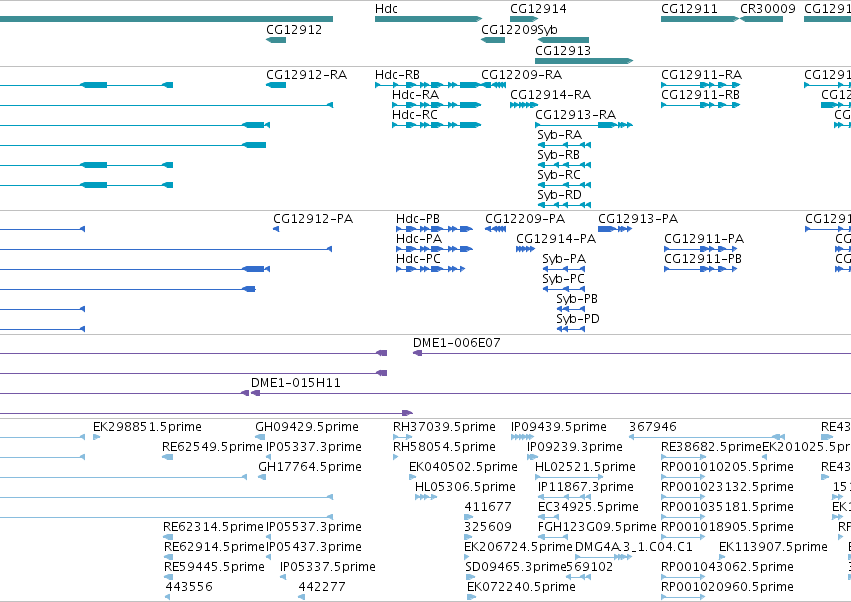
Task: Click the DME1-006E07 BAC label
Action: click(x=456, y=343)
